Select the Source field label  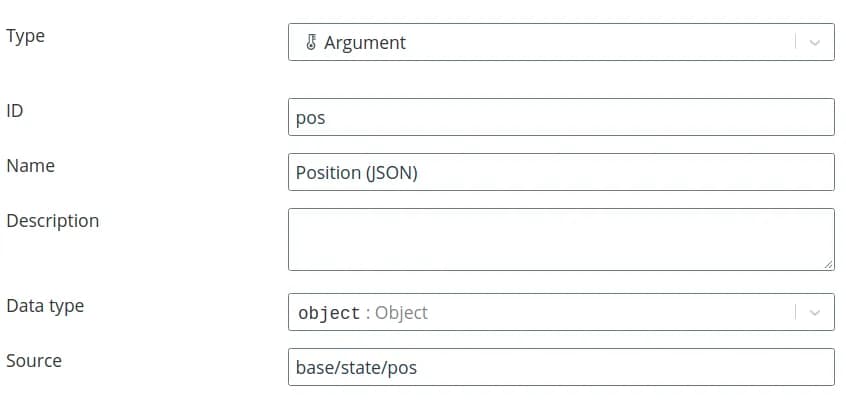(34, 361)
